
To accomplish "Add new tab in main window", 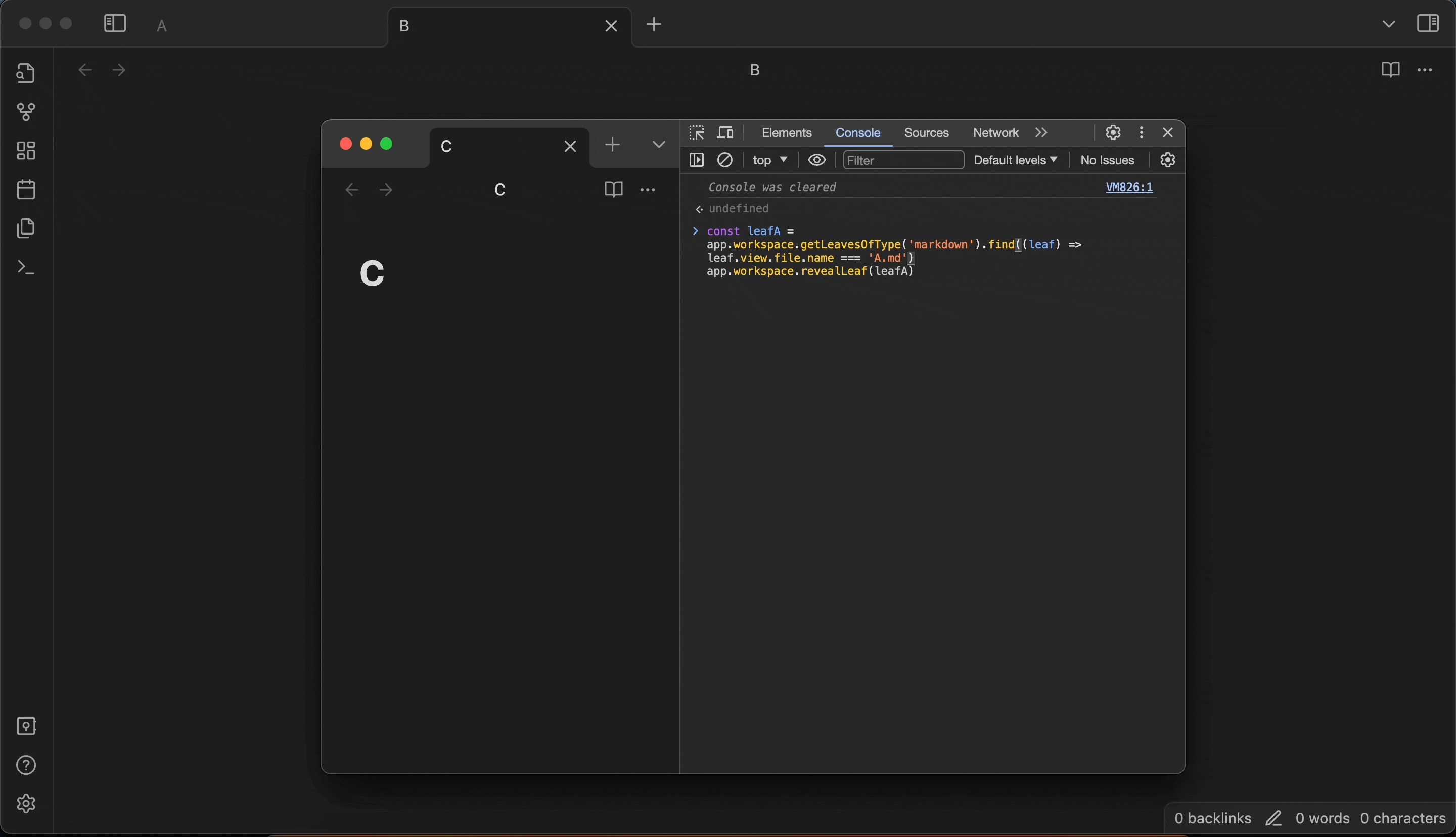I will [x=654, y=25].
